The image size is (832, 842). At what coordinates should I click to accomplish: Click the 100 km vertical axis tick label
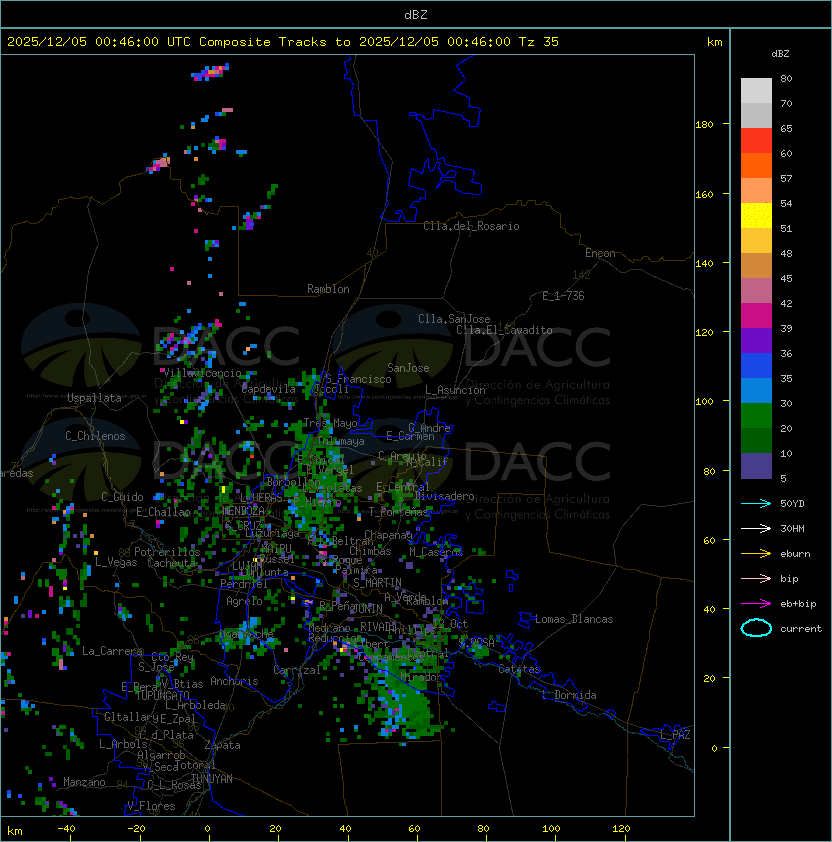704,402
